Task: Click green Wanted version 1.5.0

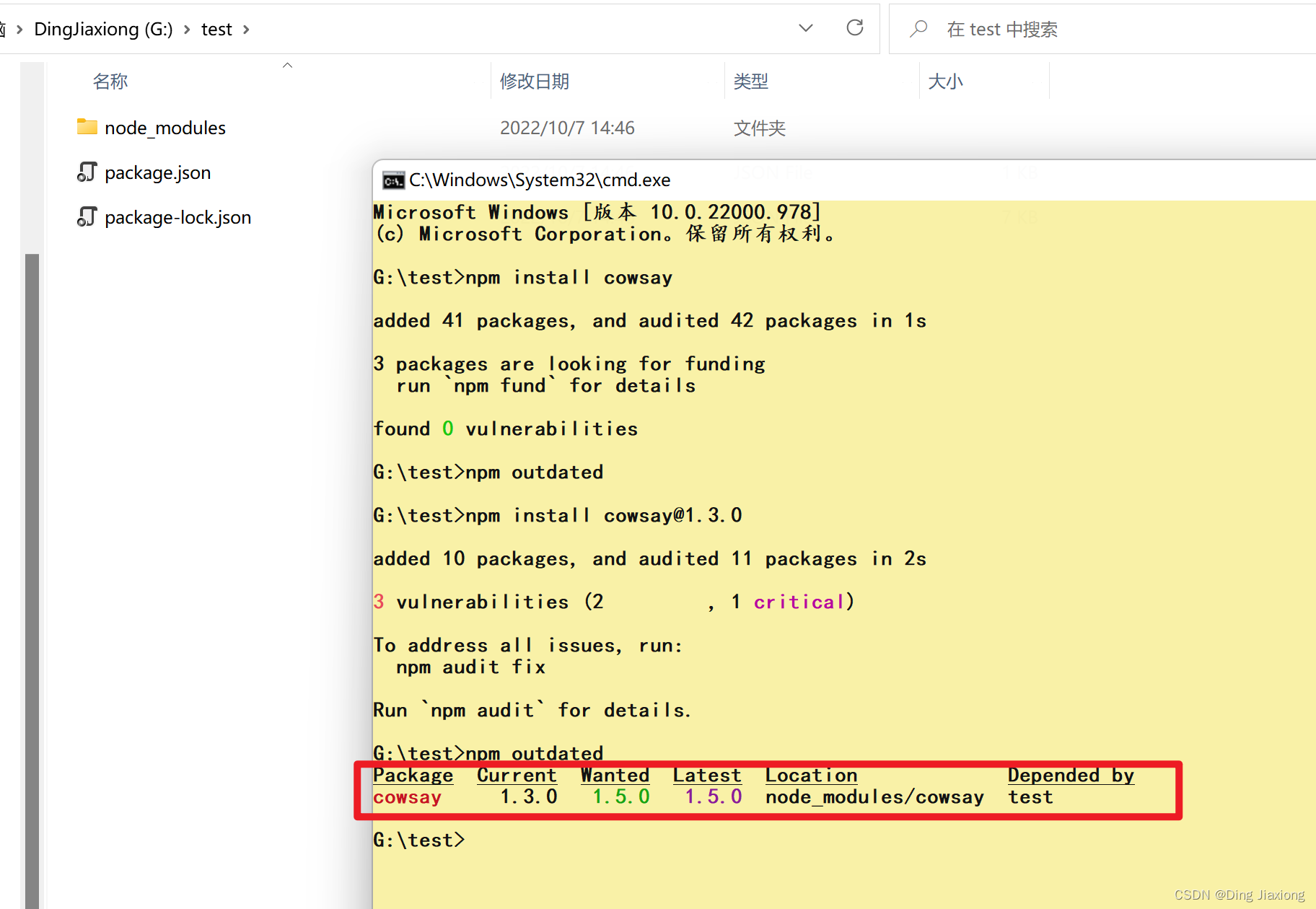Action: coord(621,796)
